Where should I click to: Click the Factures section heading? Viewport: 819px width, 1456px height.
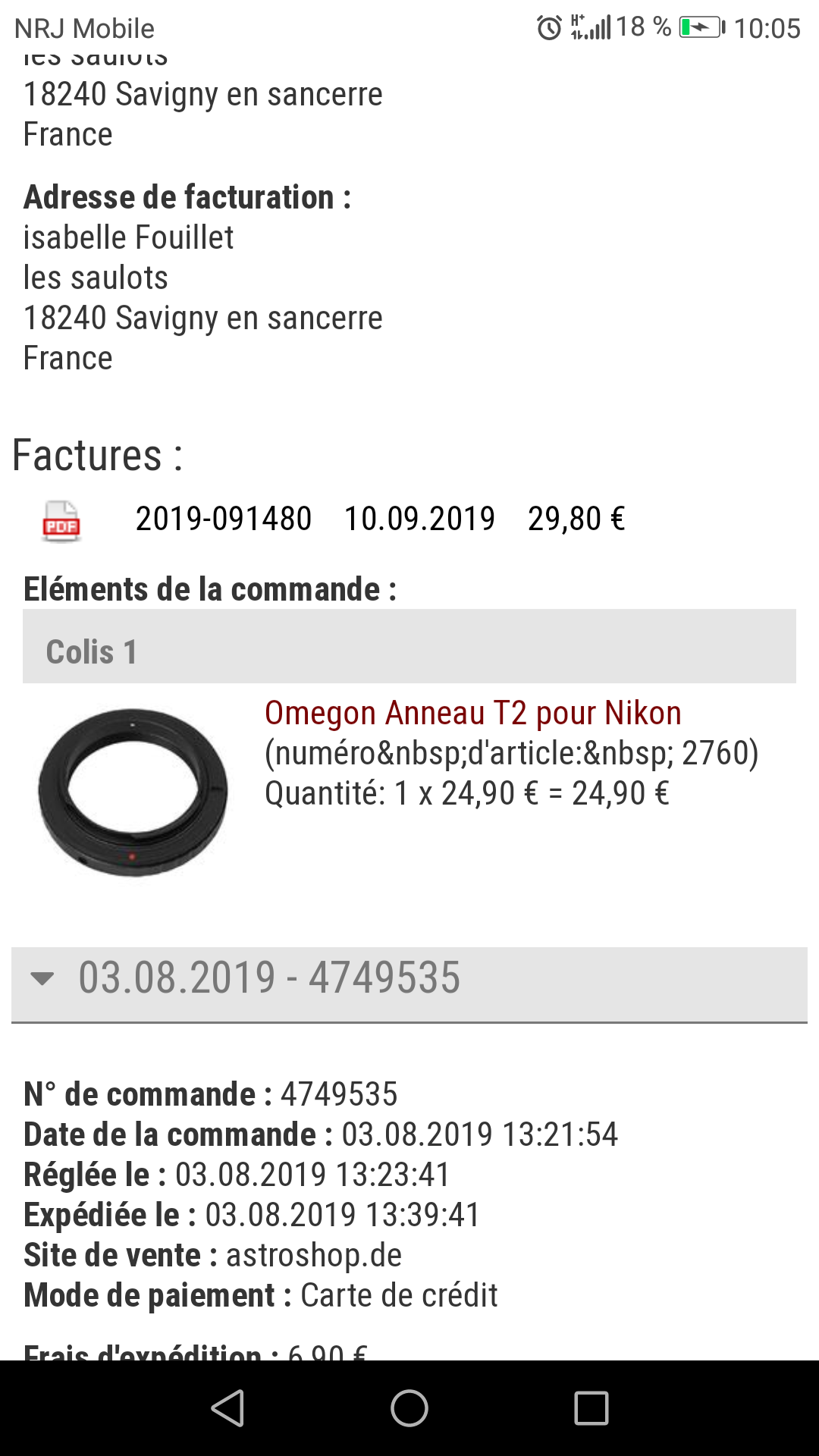[x=98, y=456]
